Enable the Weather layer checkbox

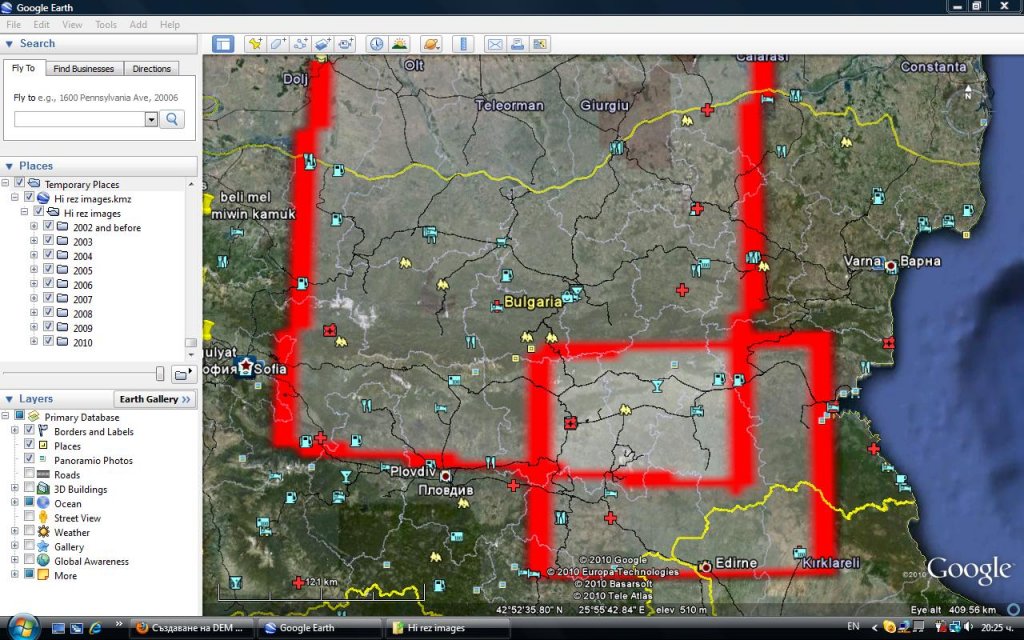click(x=29, y=530)
